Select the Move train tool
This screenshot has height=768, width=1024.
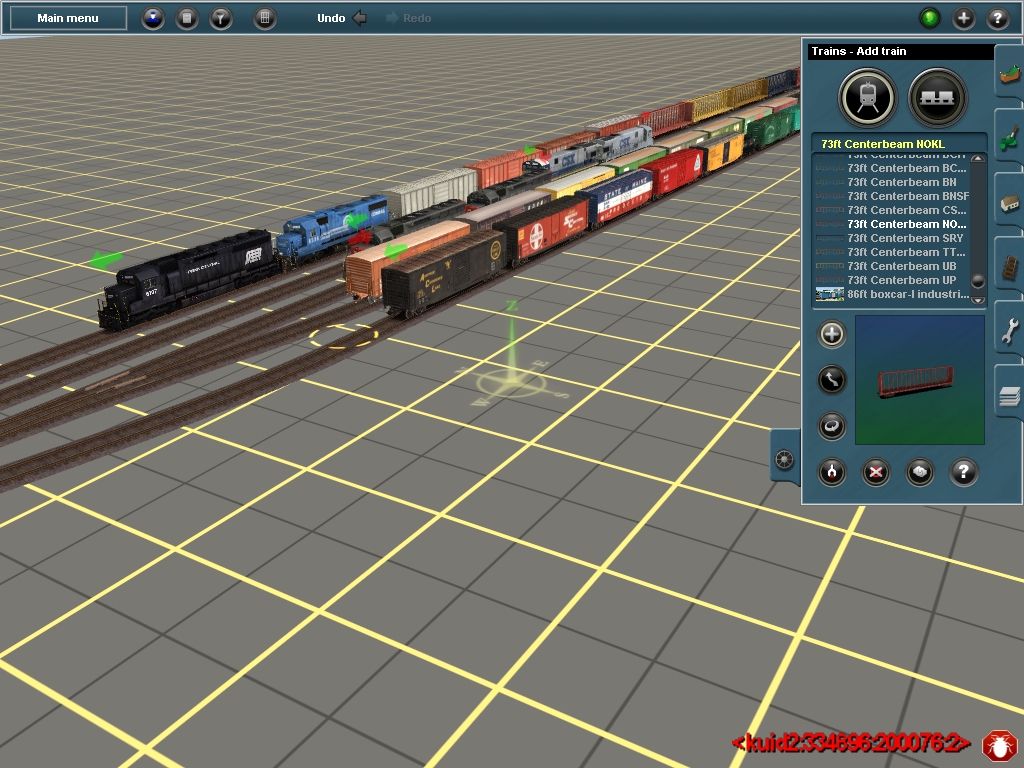832,380
